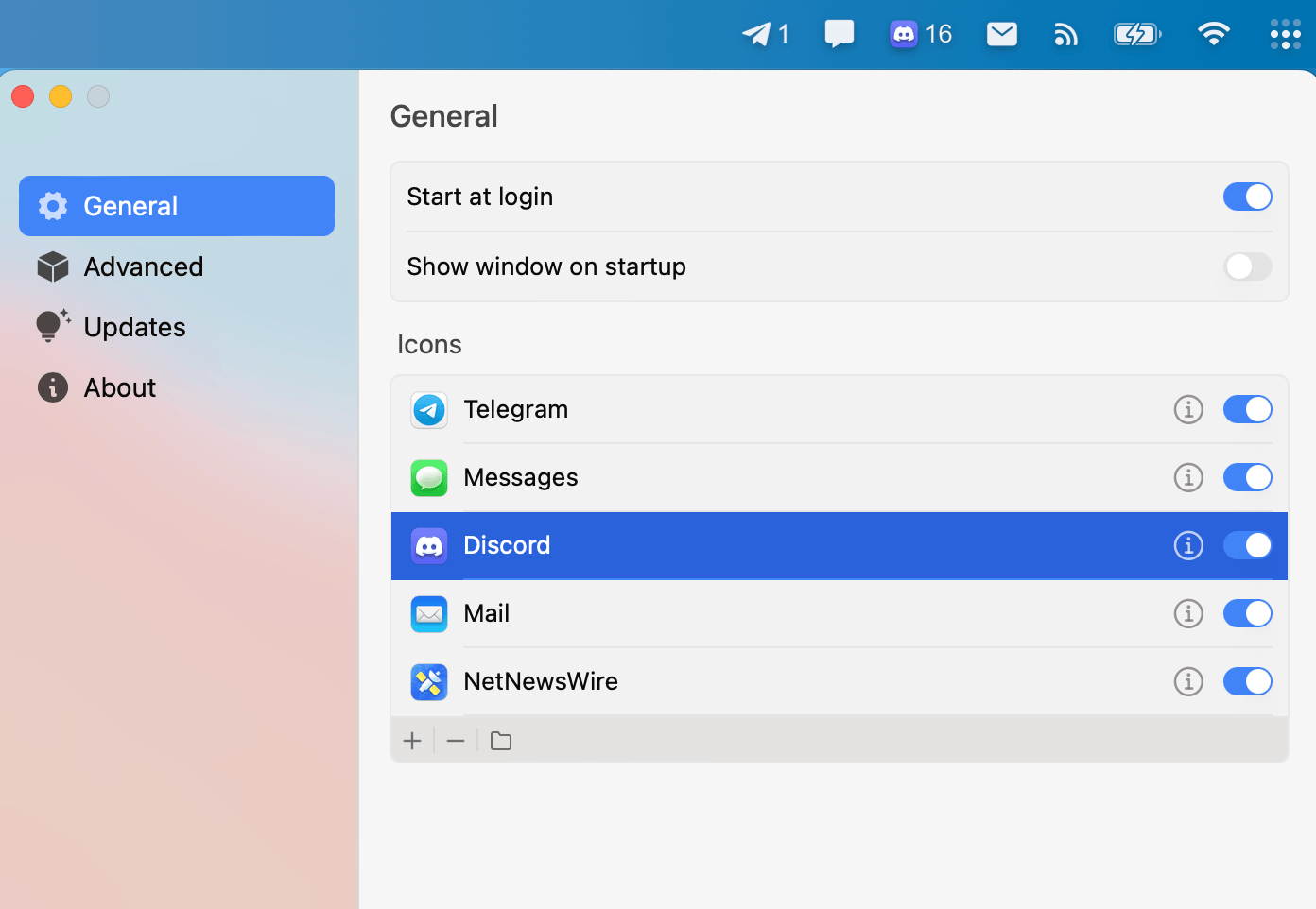Select the Messages row label
The image size is (1316, 909).
[521, 477]
